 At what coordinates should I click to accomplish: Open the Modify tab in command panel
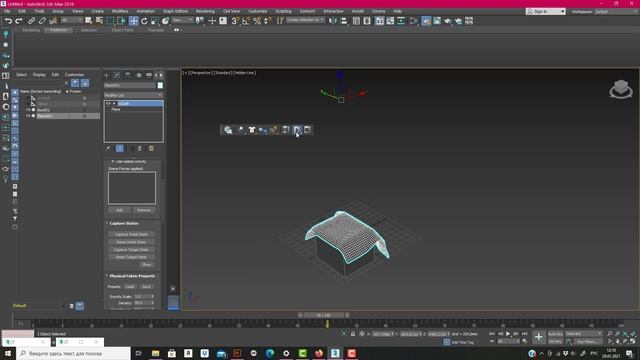(x=117, y=75)
